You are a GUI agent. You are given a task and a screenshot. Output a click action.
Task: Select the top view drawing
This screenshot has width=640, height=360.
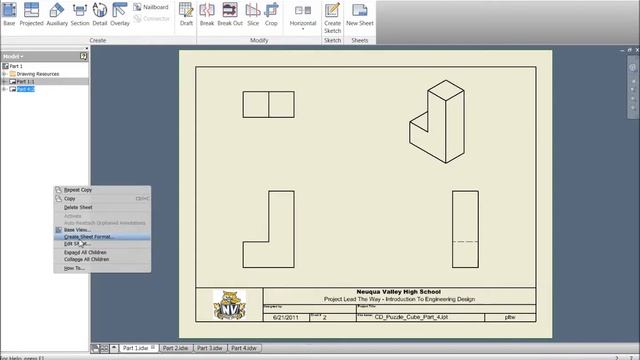point(269,104)
